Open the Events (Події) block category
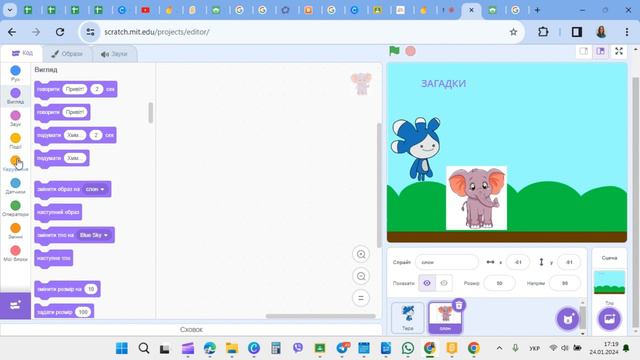Screen dimensions: 640x360 point(15,140)
